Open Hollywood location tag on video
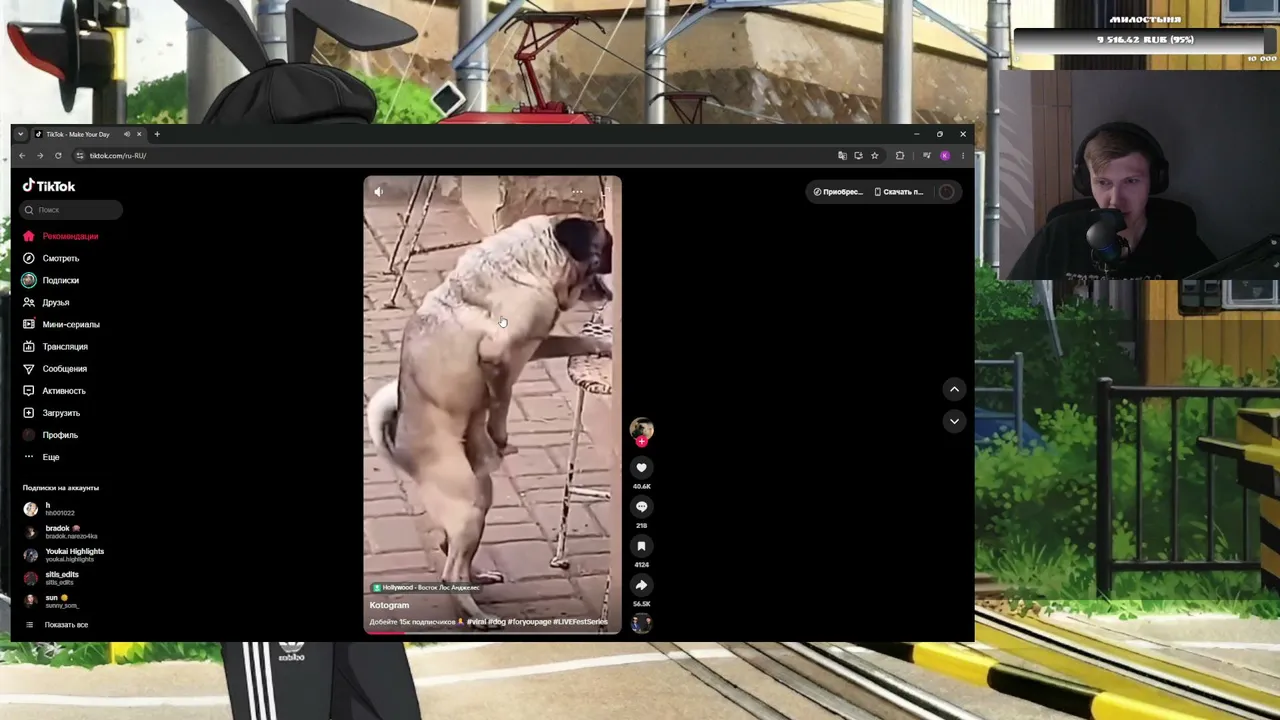Image resolution: width=1280 pixels, height=720 pixels. coord(426,587)
